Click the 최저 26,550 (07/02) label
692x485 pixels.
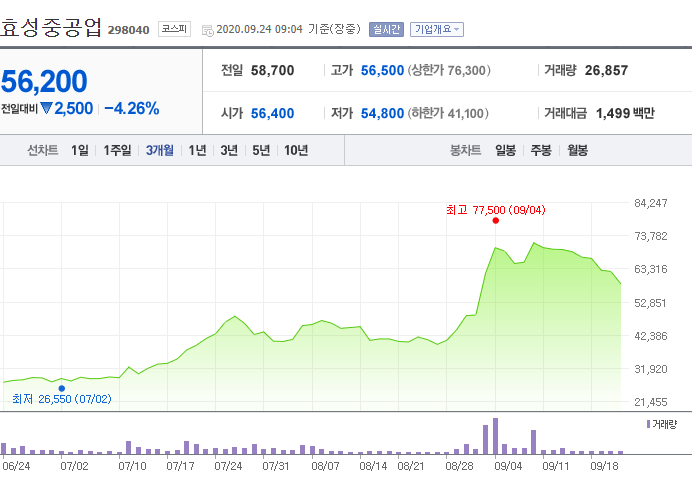(x=62, y=399)
